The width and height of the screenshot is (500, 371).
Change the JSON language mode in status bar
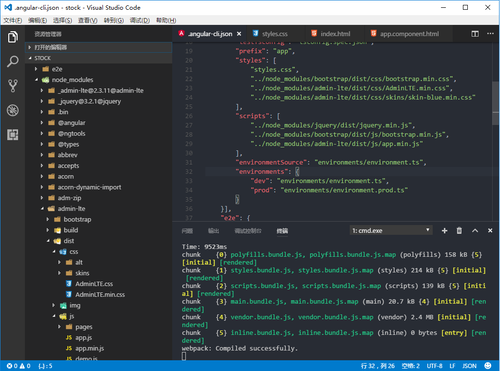[x=469, y=366]
